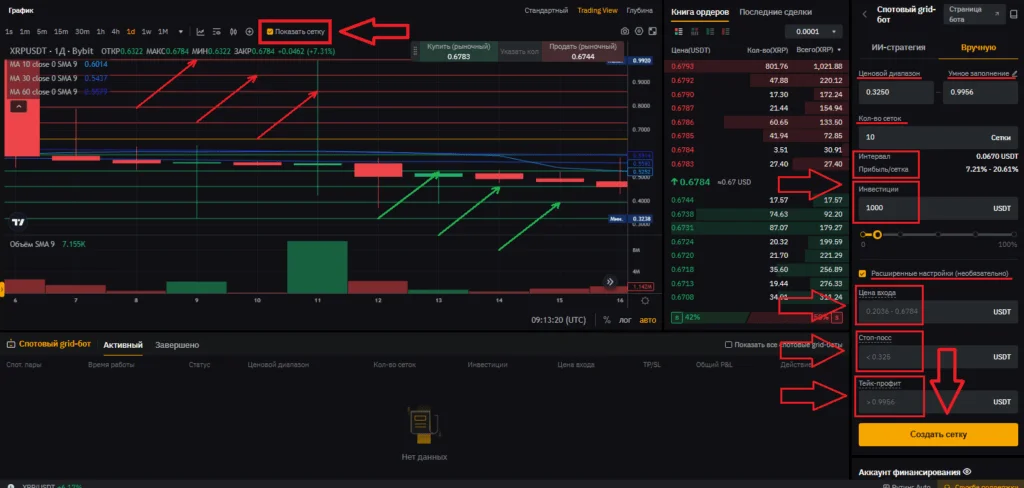Adjust investment percentage slider handle
The height and width of the screenshot is (488, 1024).
(x=877, y=234)
